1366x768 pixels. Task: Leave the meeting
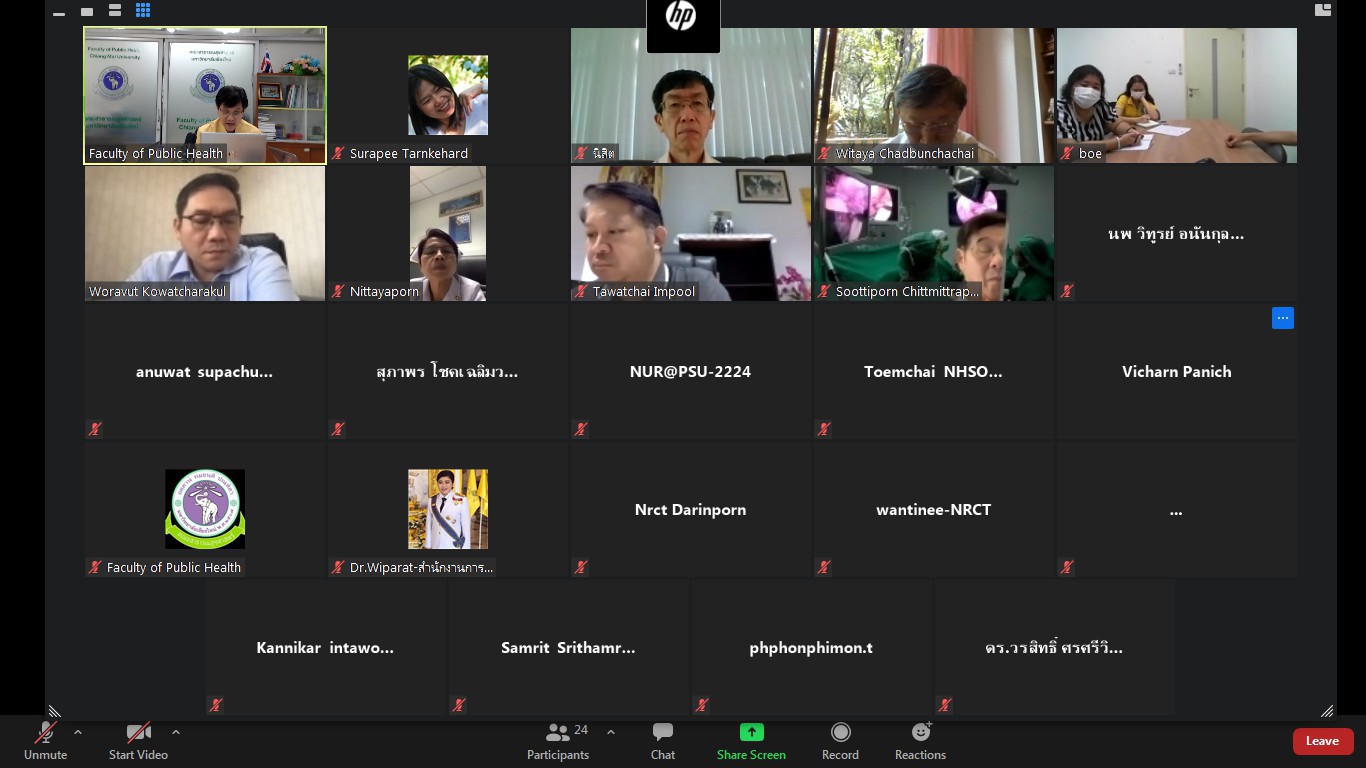click(x=1323, y=741)
